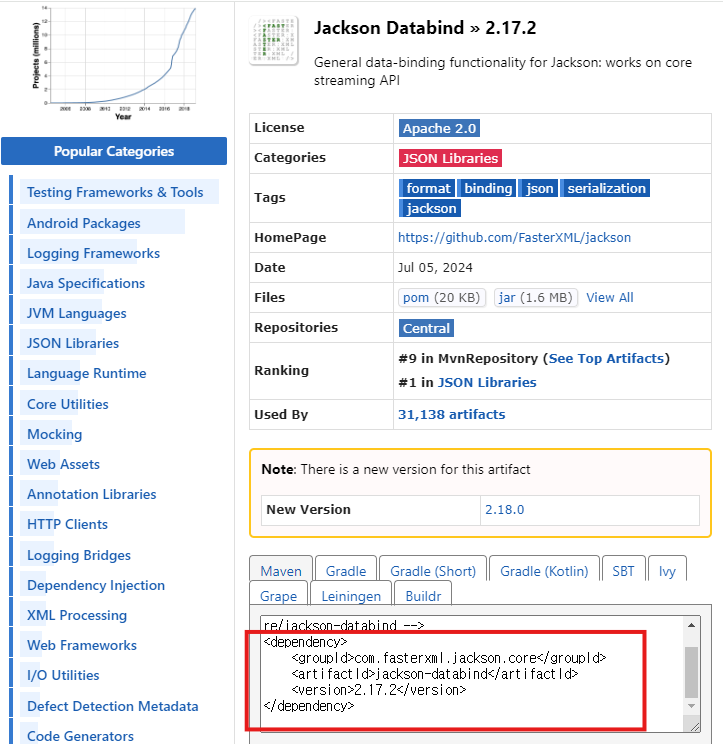Screen dimensions: 723x744
Task: Open Defect Detection Metadata category
Action: (x=112, y=706)
